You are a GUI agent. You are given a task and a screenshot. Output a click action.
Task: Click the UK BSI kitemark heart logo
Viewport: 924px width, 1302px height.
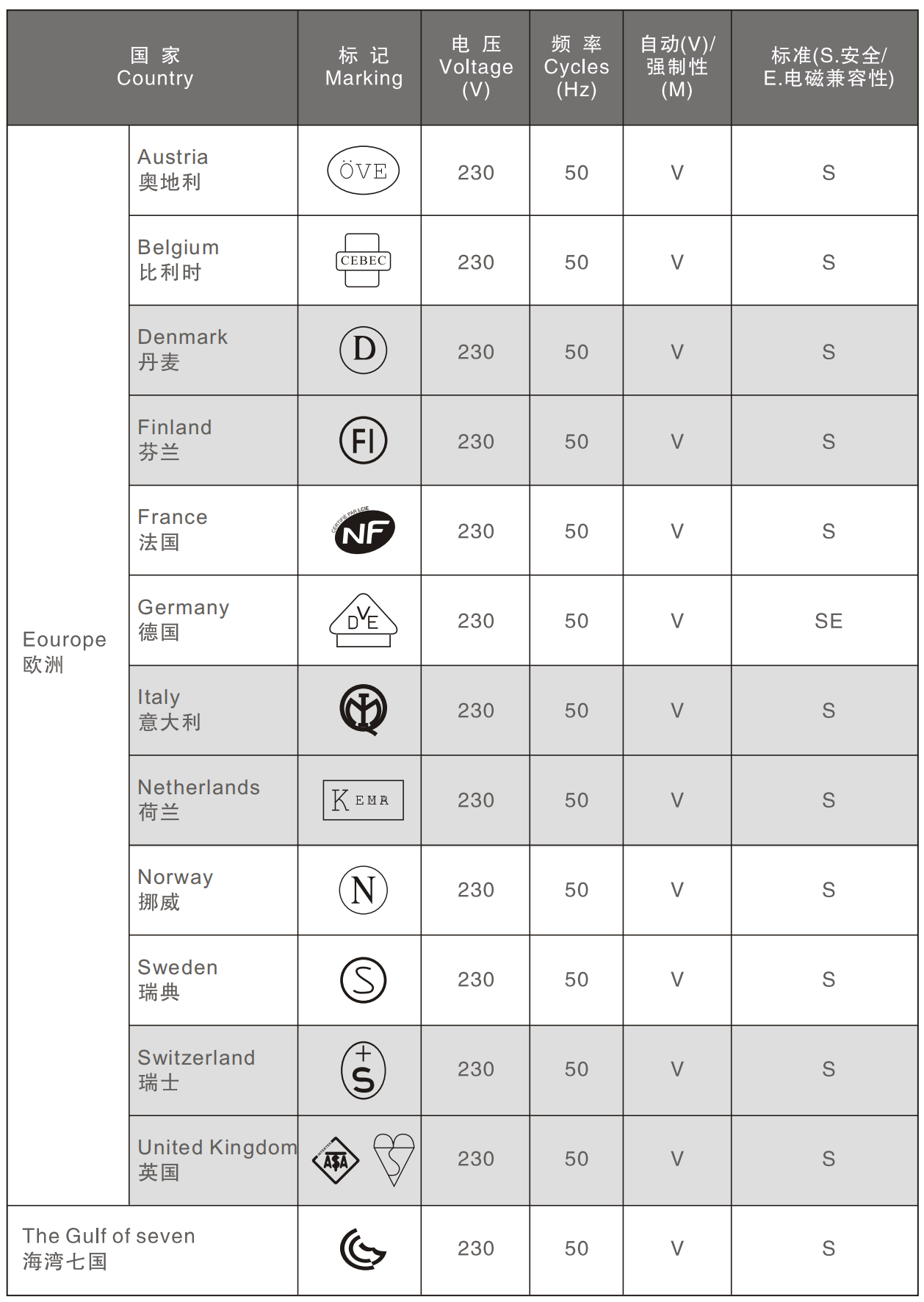[394, 1159]
